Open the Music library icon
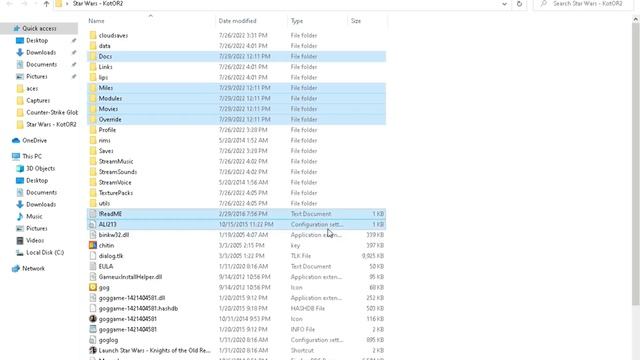 pos(20,216)
